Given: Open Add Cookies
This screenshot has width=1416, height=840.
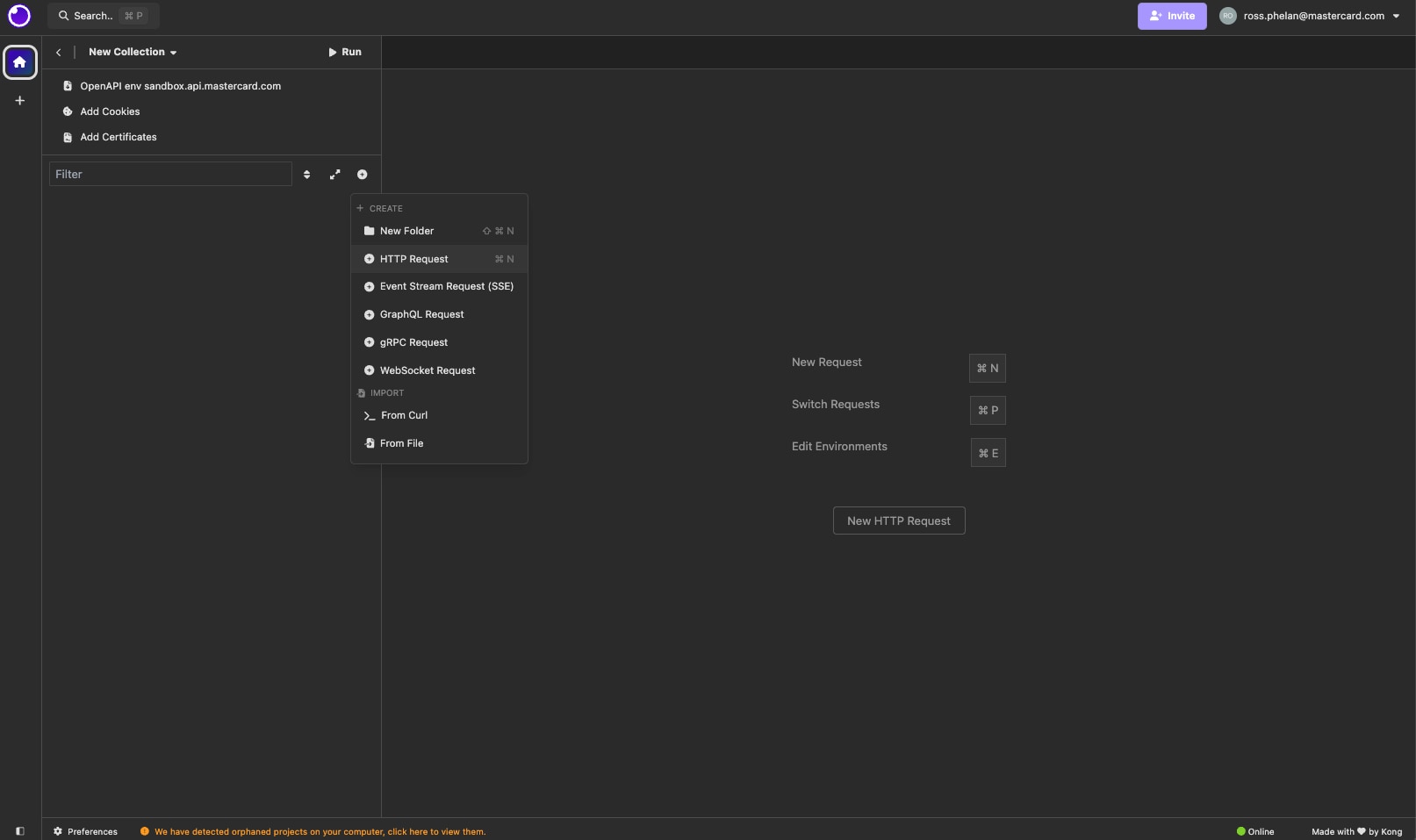Looking at the screenshot, I should coord(110,111).
